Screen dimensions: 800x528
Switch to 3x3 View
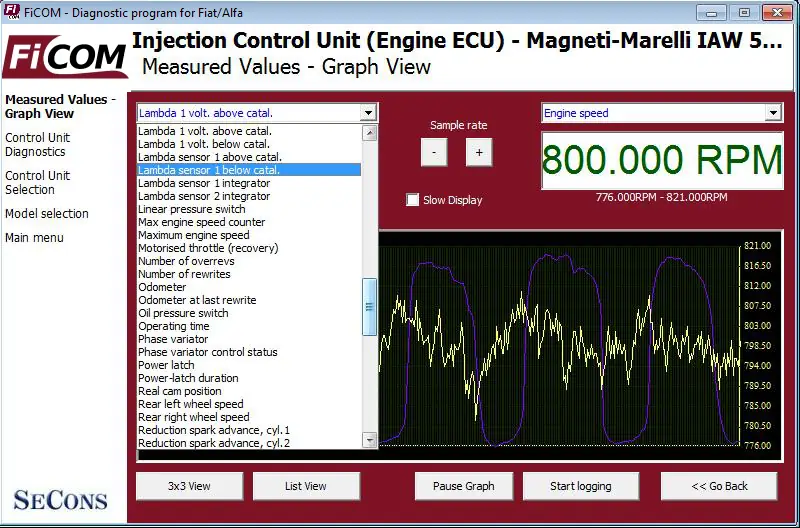[x=189, y=486]
